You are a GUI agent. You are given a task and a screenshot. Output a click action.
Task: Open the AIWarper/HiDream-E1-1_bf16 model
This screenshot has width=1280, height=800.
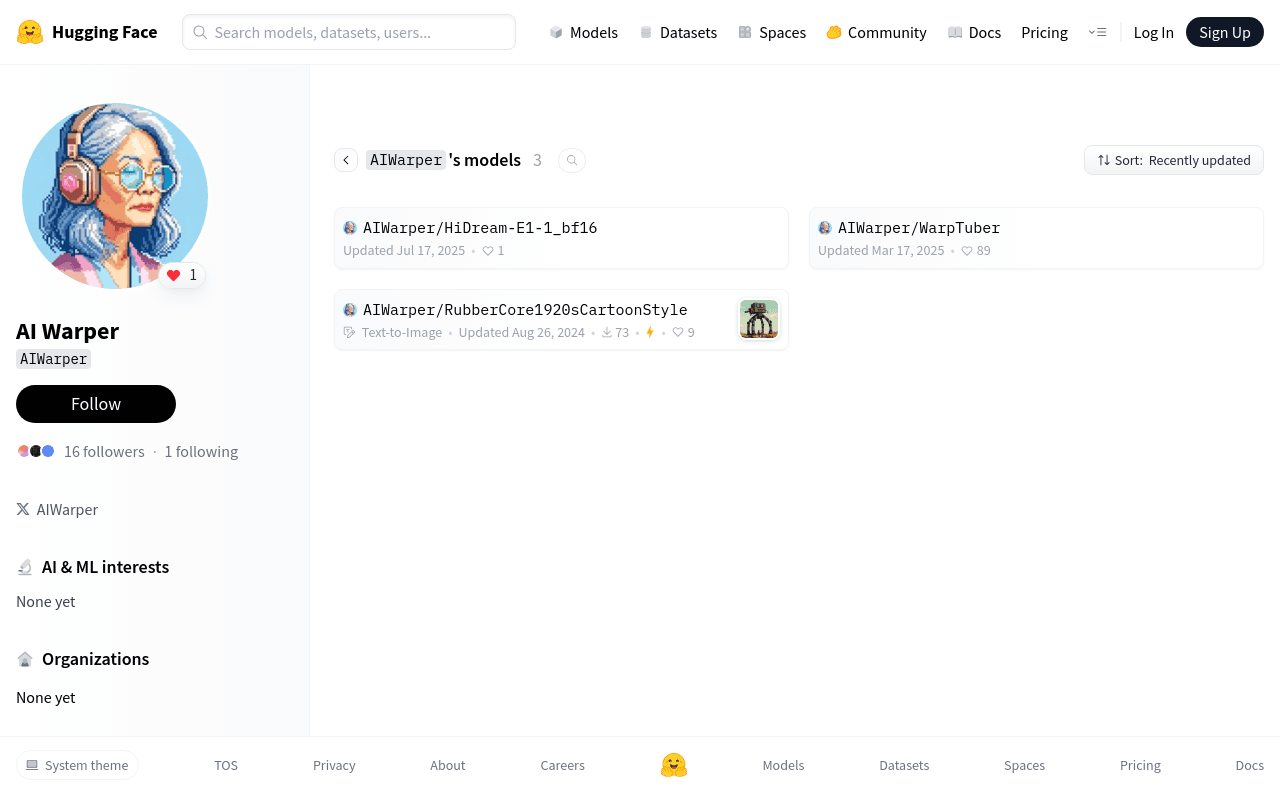pos(562,238)
